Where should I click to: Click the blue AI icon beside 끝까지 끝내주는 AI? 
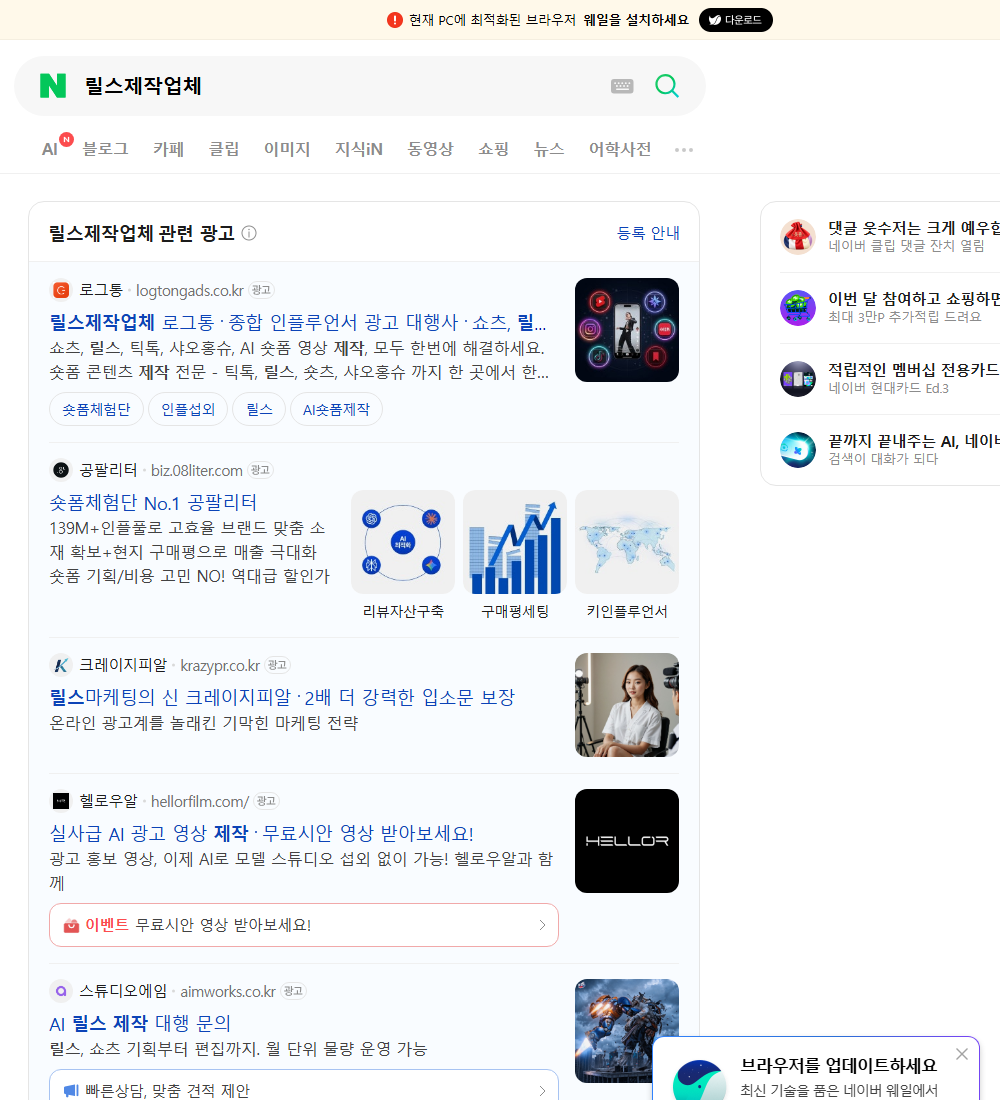tap(798, 450)
